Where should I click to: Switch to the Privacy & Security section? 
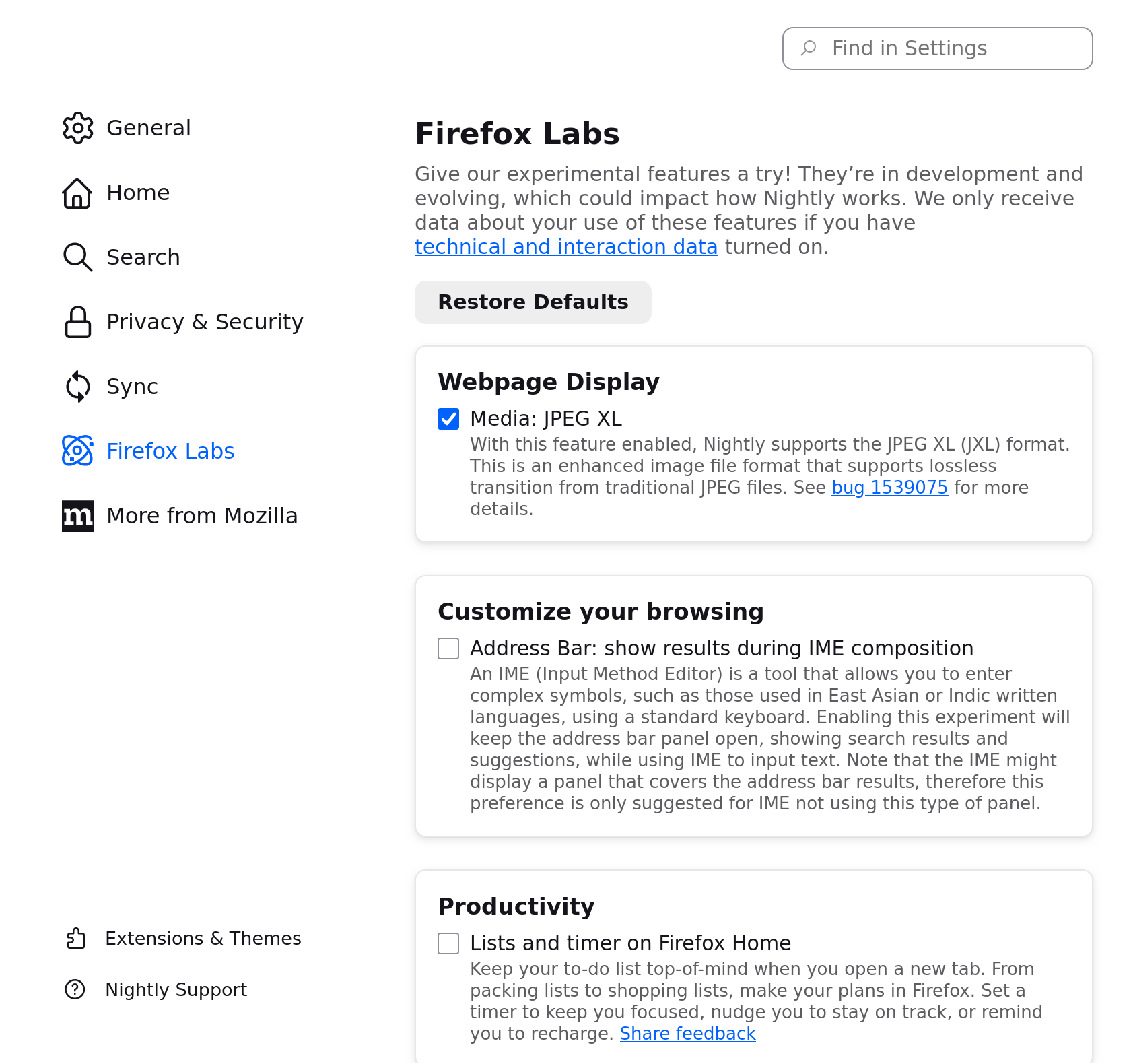pyautogui.click(x=205, y=322)
